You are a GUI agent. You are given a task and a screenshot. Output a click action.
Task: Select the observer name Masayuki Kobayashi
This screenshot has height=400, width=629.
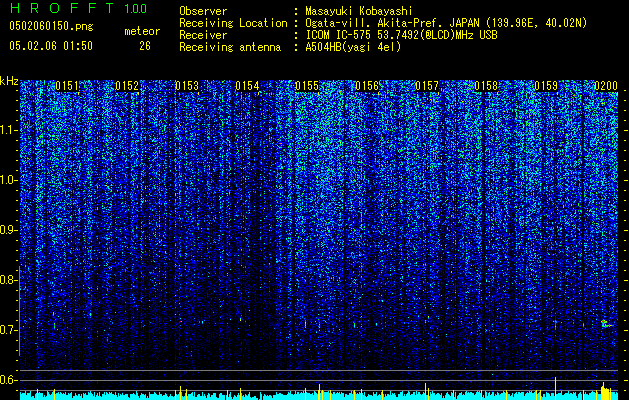tap(359, 12)
